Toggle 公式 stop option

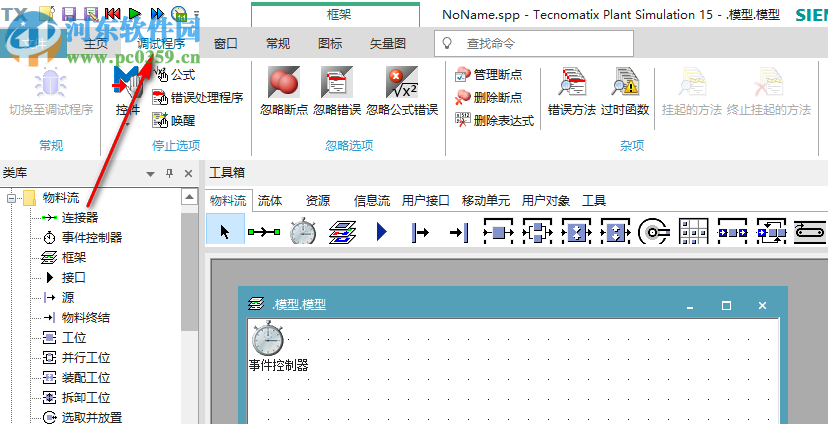174,75
